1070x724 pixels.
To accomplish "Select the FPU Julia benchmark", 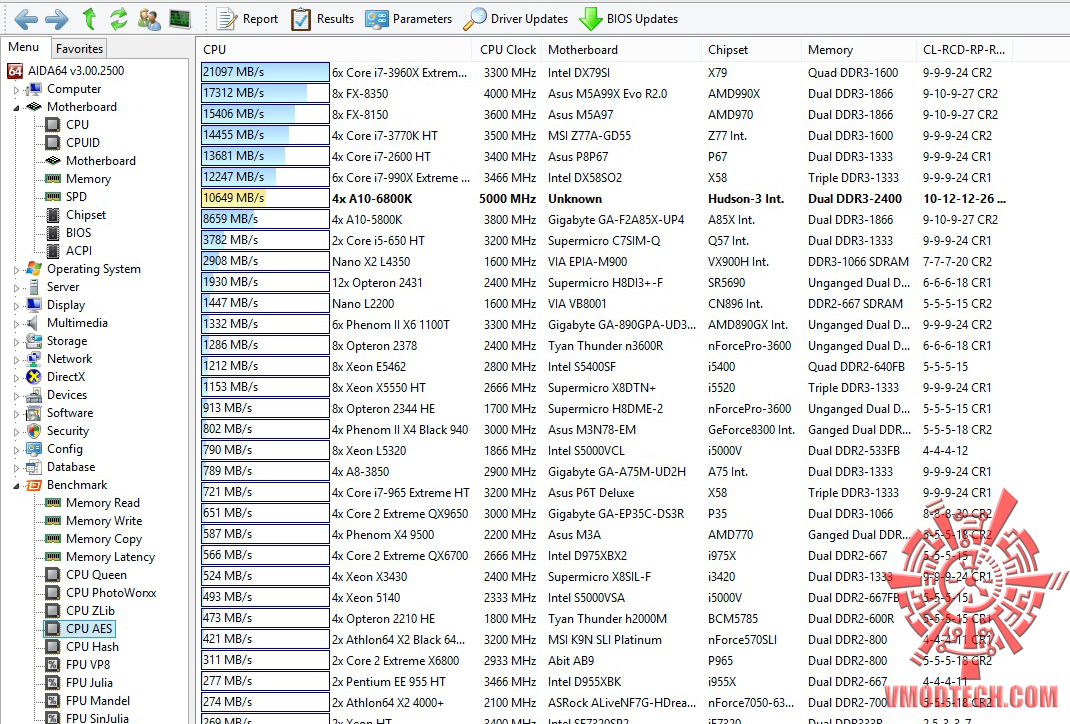I will point(79,682).
